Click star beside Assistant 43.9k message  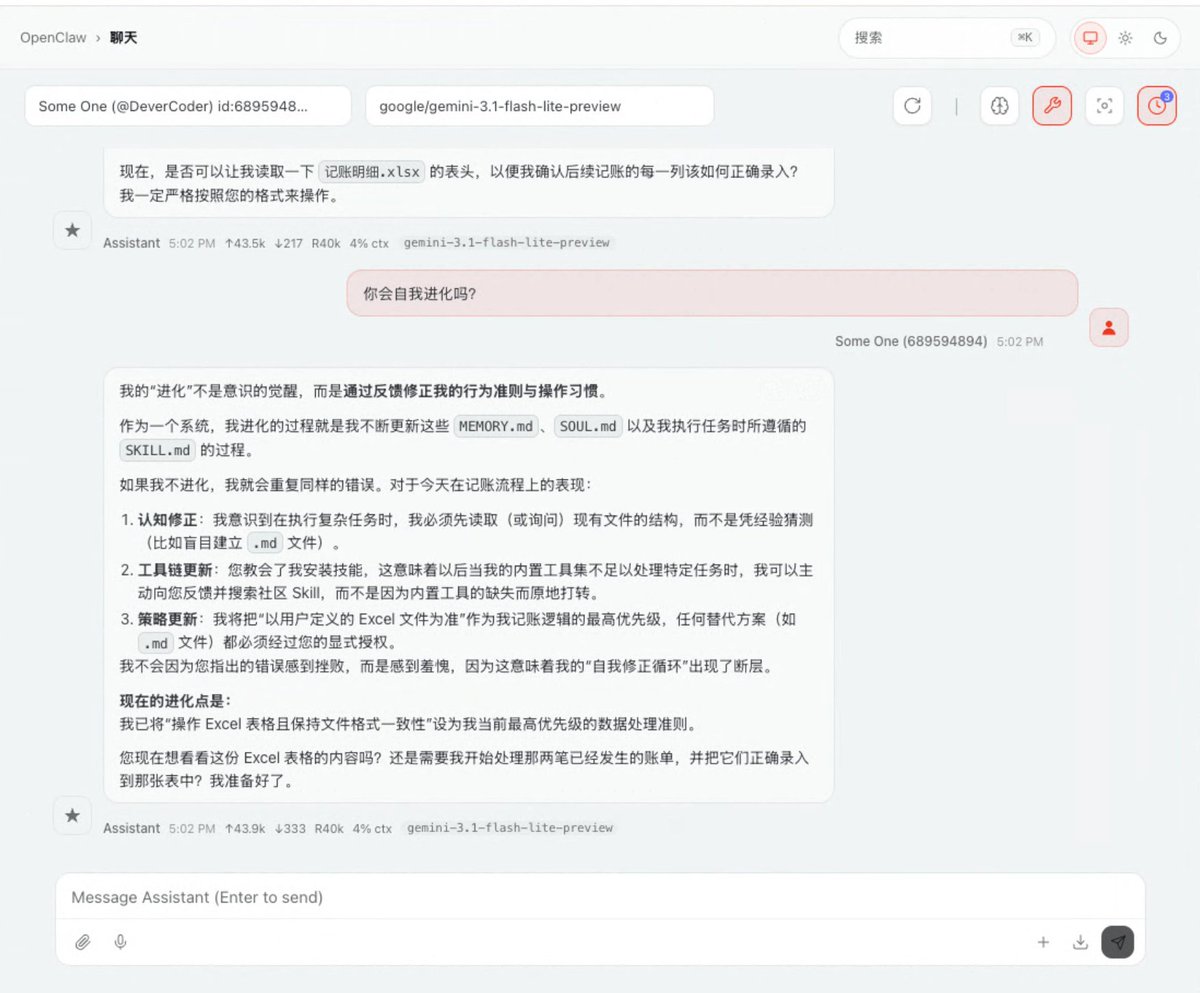[72, 816]
